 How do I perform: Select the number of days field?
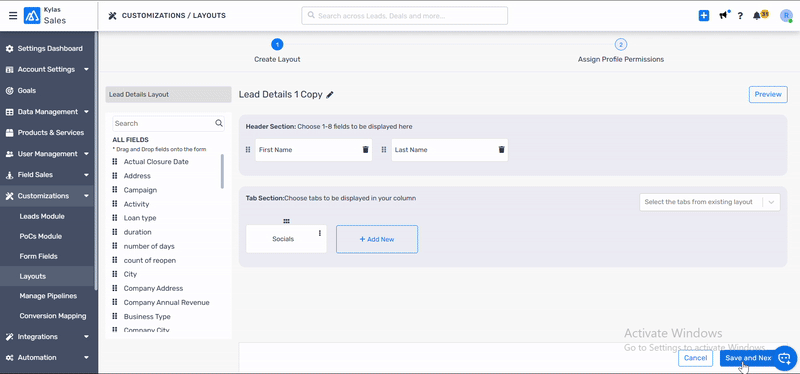(x=149, y=246)
